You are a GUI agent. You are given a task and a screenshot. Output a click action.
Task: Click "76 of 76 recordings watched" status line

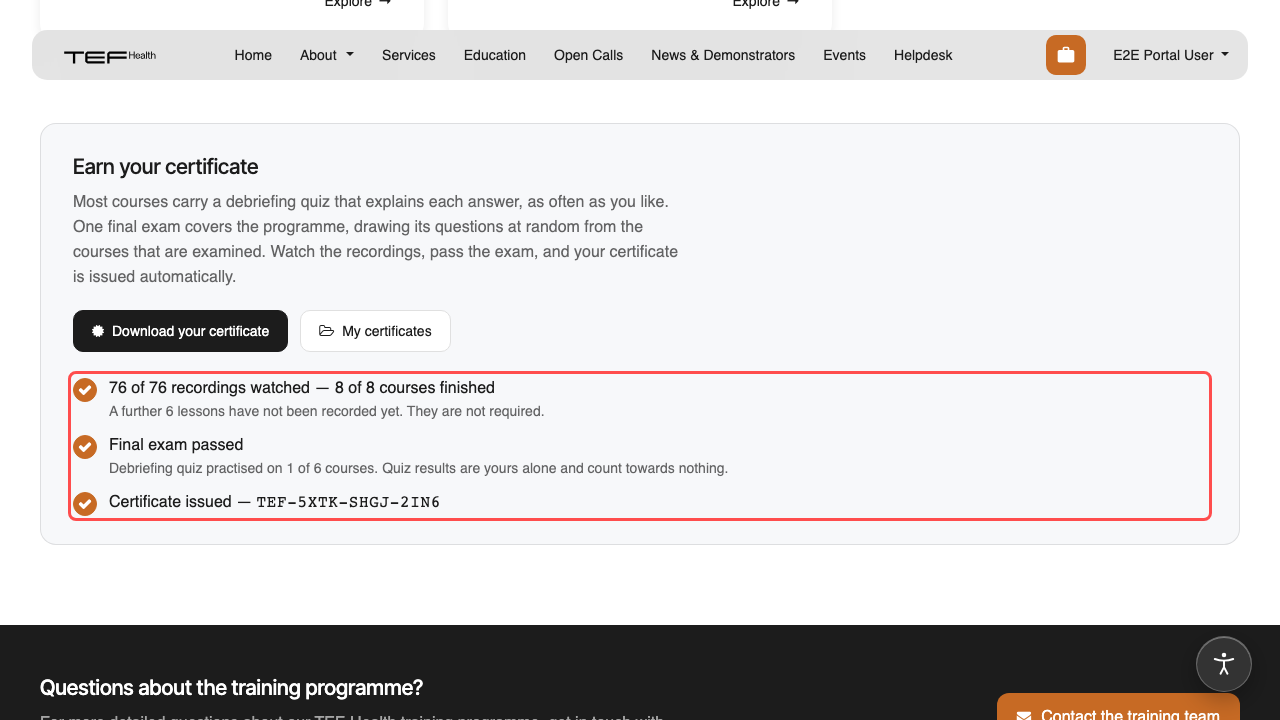click(302, 387)
